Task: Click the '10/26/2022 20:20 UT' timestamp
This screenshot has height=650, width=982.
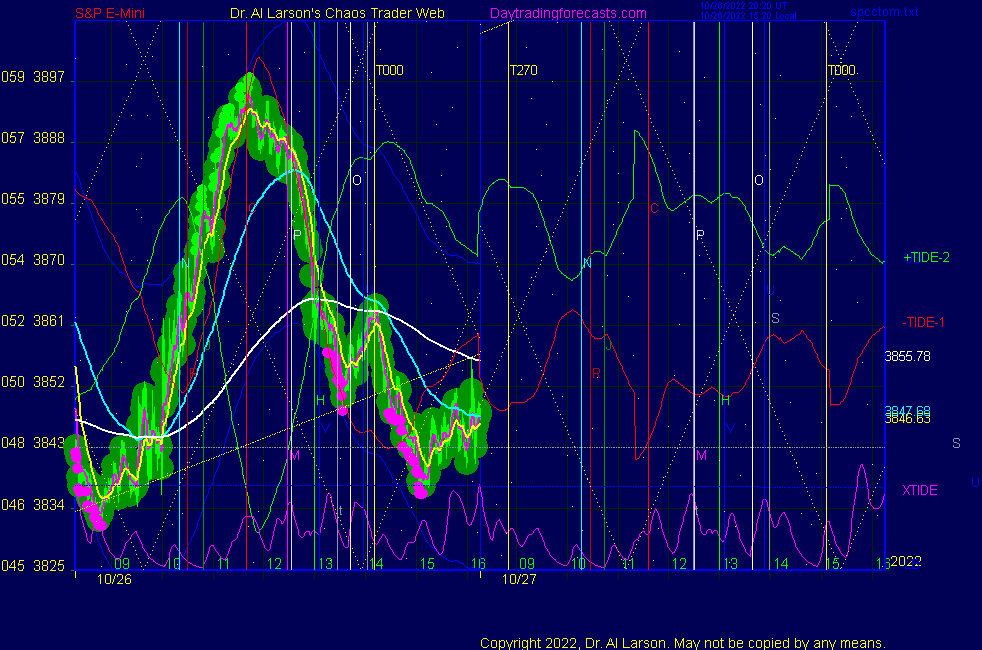Action: coord(743,6)
